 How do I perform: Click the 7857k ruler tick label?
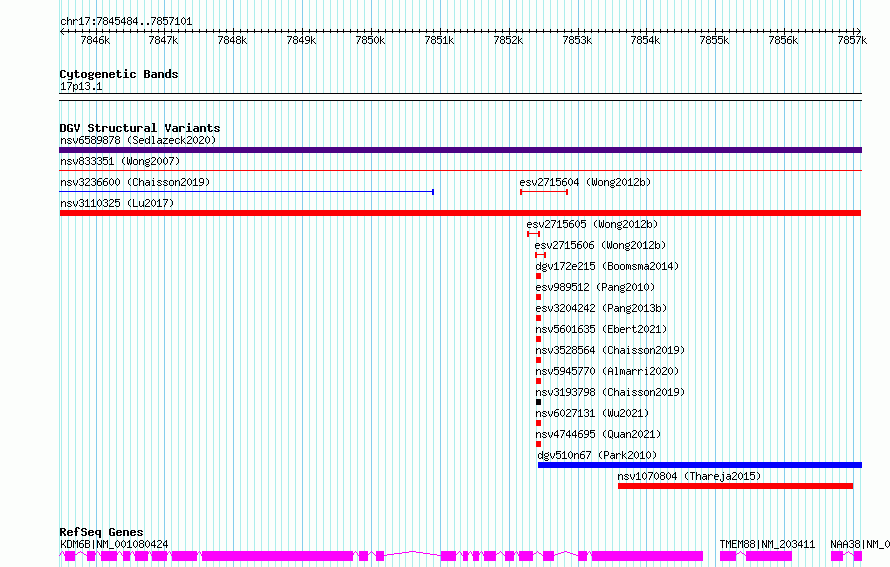click(x=852, y=40)
